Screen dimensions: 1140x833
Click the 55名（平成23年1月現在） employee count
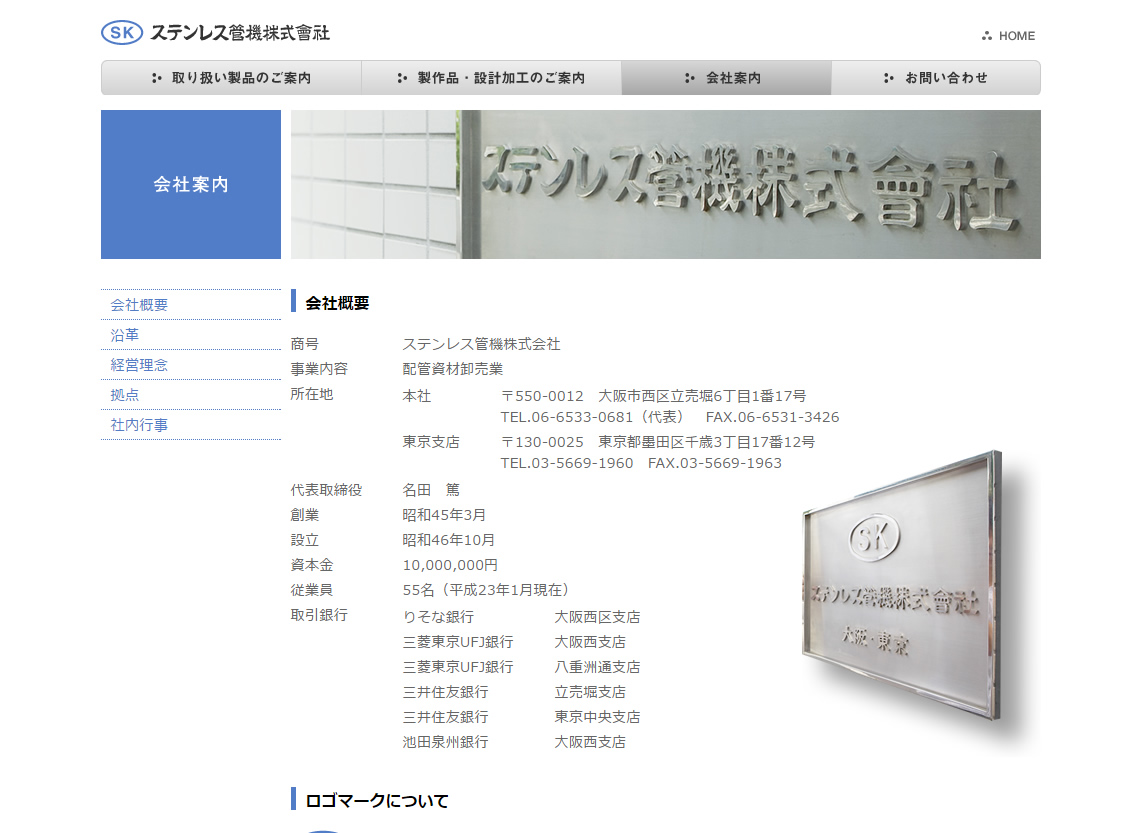(488, 589)
